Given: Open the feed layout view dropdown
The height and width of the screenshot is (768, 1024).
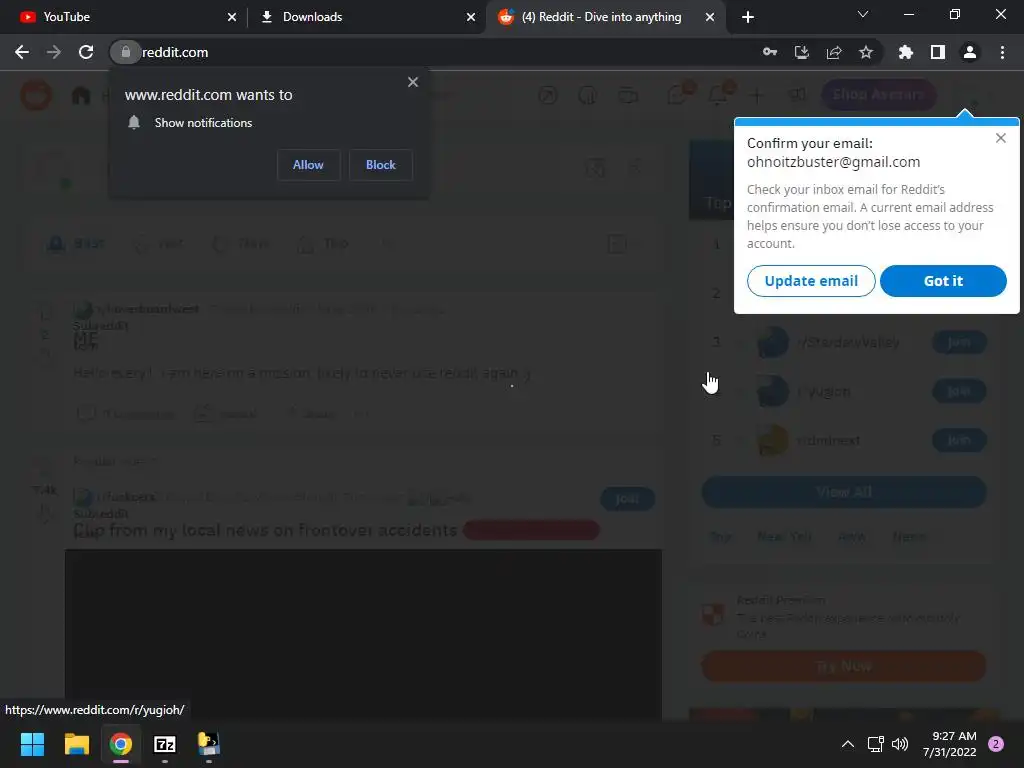Looking at the screenshot, I should (x=622, y=244).
